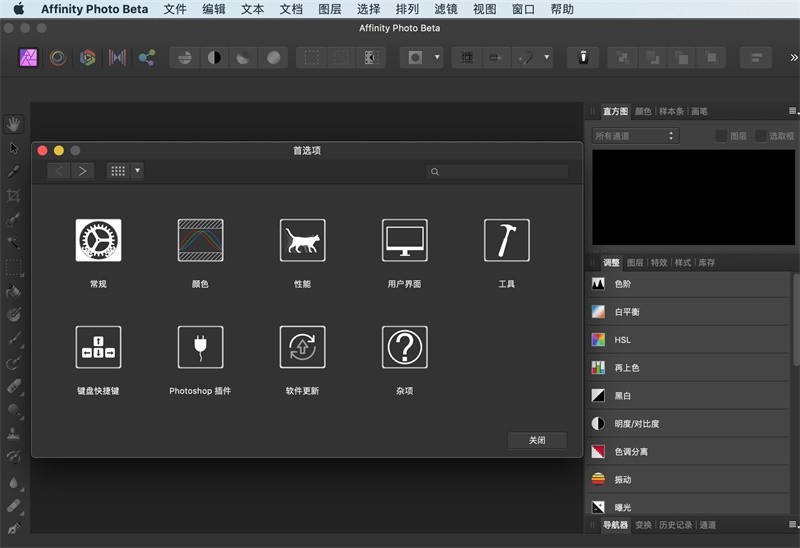Open the histogram panel options menu
The height and width of the screenshot is (548, 800).
pyautogui.click(x=793, y=111)
